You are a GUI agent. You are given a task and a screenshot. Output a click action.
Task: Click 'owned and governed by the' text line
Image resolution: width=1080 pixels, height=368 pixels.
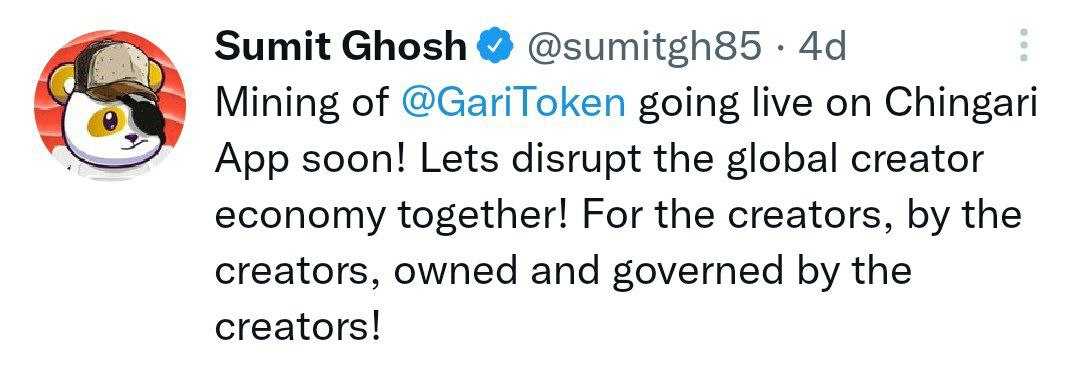(652, 270)
